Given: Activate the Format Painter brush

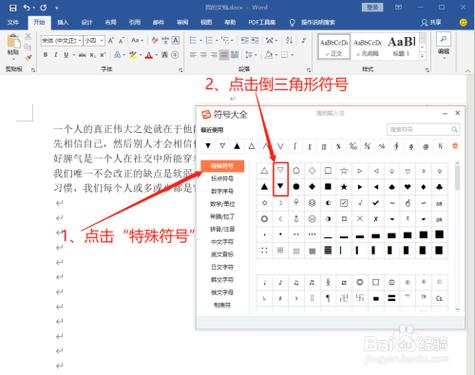Looking at the screenshot, I should click(28, 58).
